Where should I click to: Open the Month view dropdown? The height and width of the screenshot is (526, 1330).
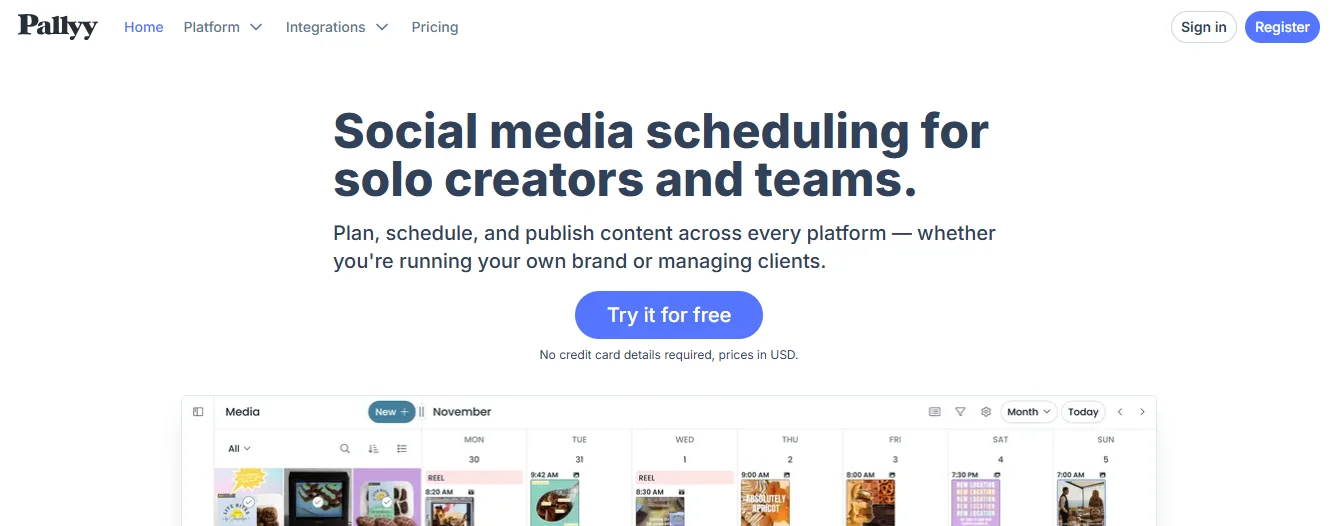(x=1029, y=412)
